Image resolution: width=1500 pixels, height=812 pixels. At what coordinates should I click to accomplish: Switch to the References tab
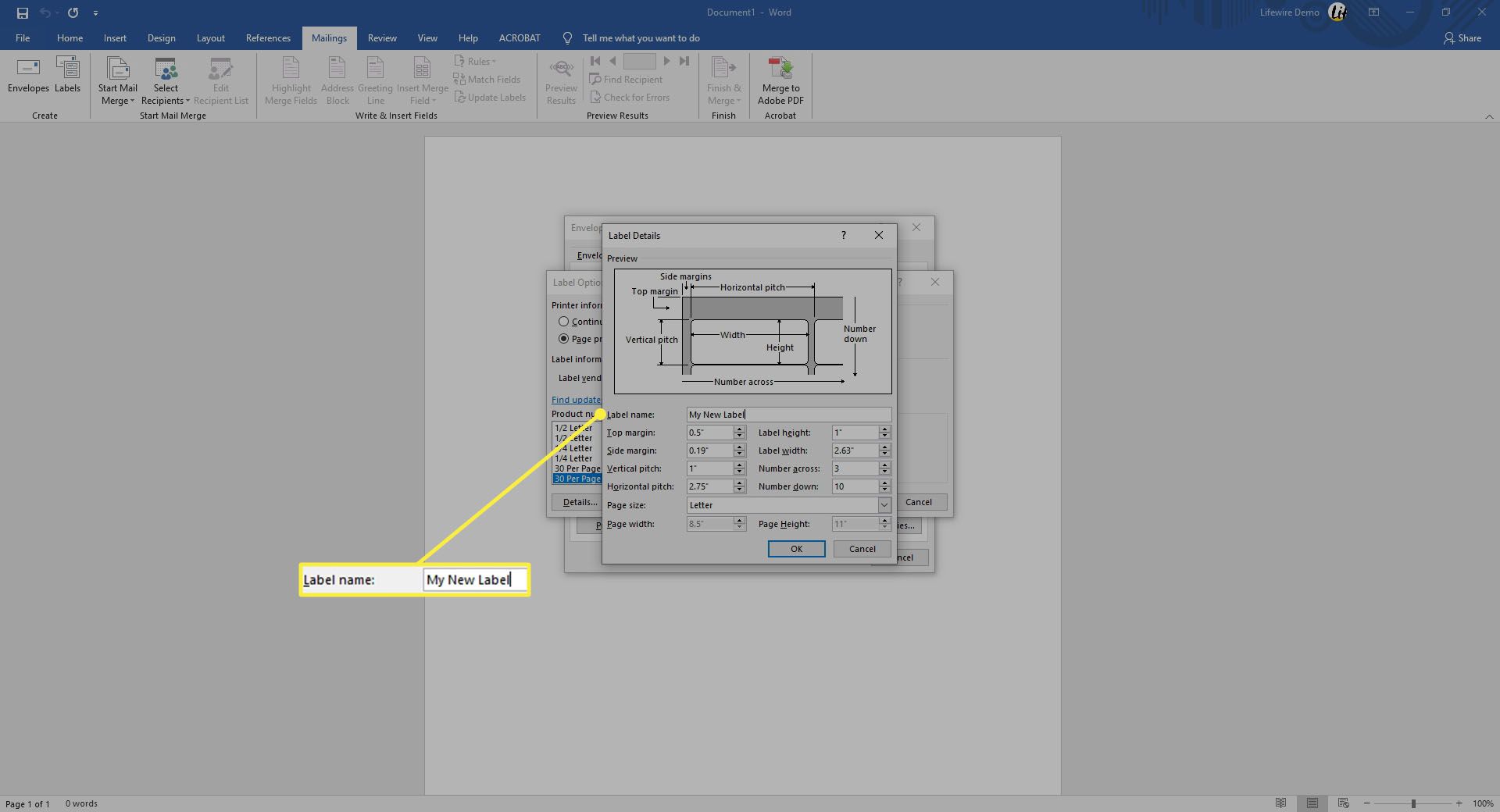(x=268, y=37)
